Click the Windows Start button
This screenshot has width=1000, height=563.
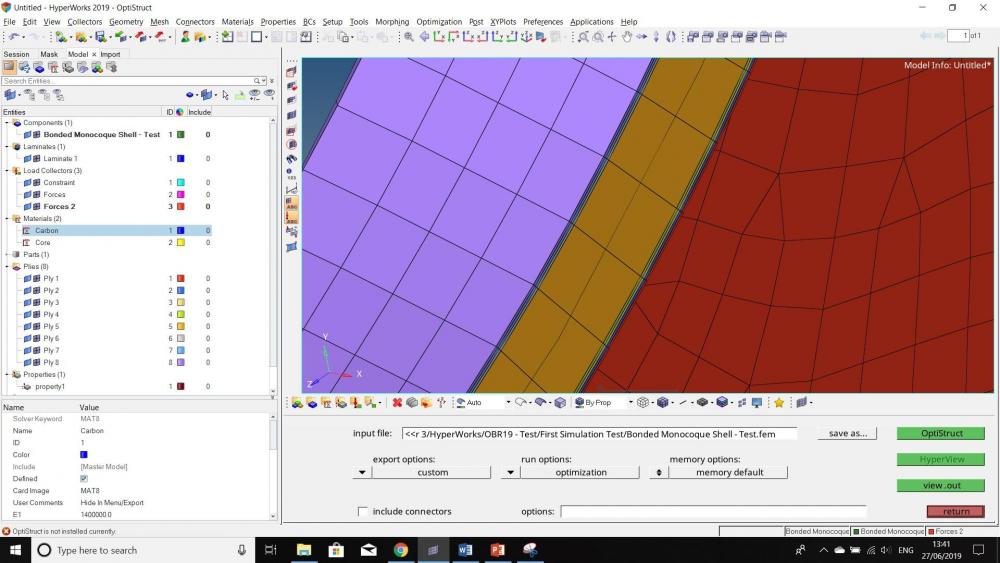[x=15, y=550]
